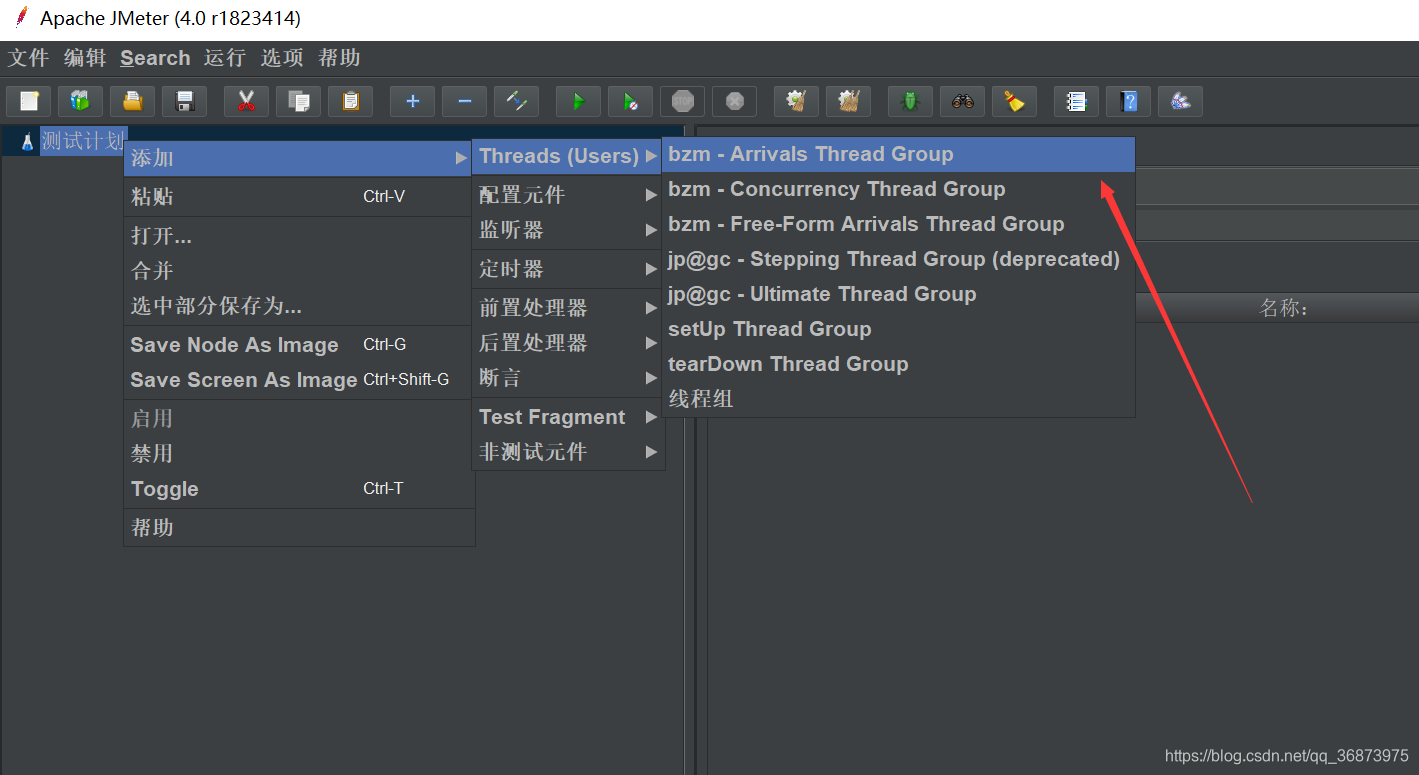Viewport: 1419px width, 775px height.
Task: Select 线程组 thread group entry
Action: click(x=898, y=399)
